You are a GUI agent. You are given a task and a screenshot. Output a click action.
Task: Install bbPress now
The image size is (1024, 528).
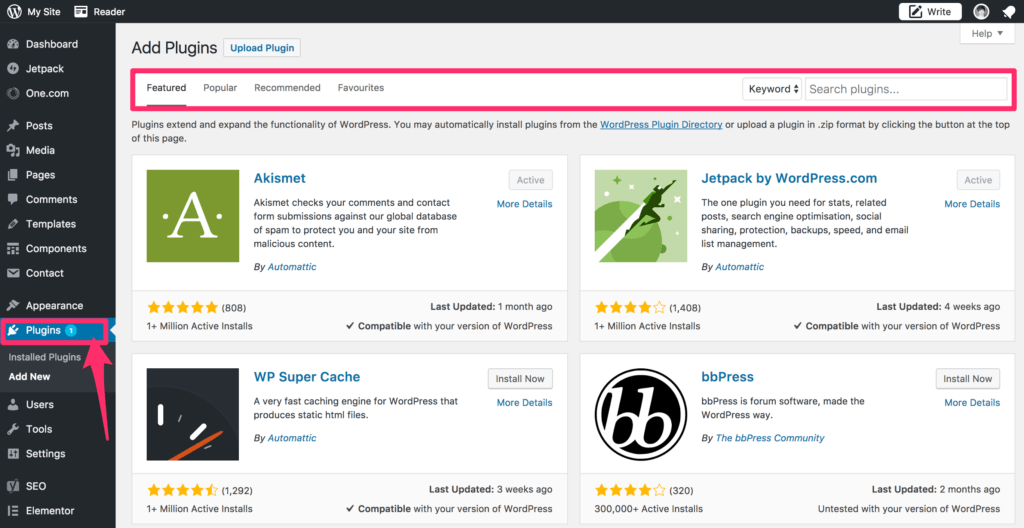click(x=968, y=378)
